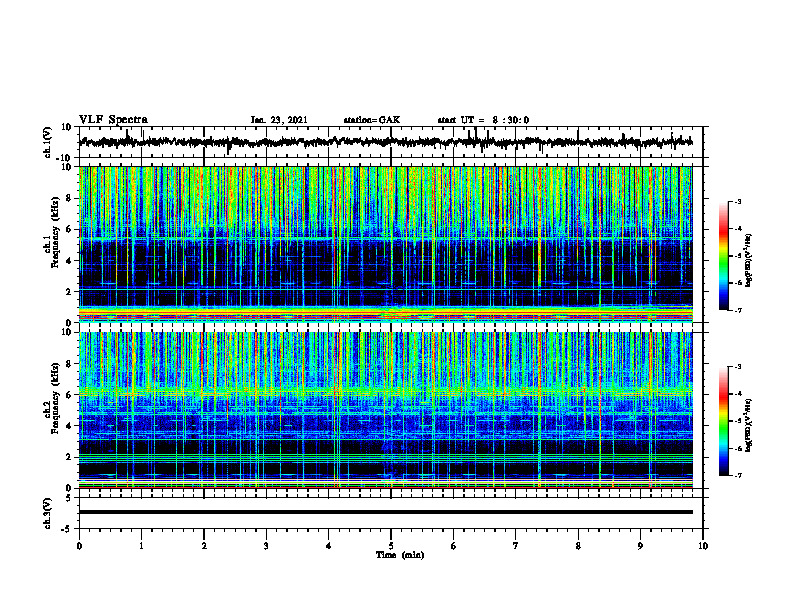
Task: Click time axis tick label "0"
Action: pyautogui.click(x=79, y=546)
